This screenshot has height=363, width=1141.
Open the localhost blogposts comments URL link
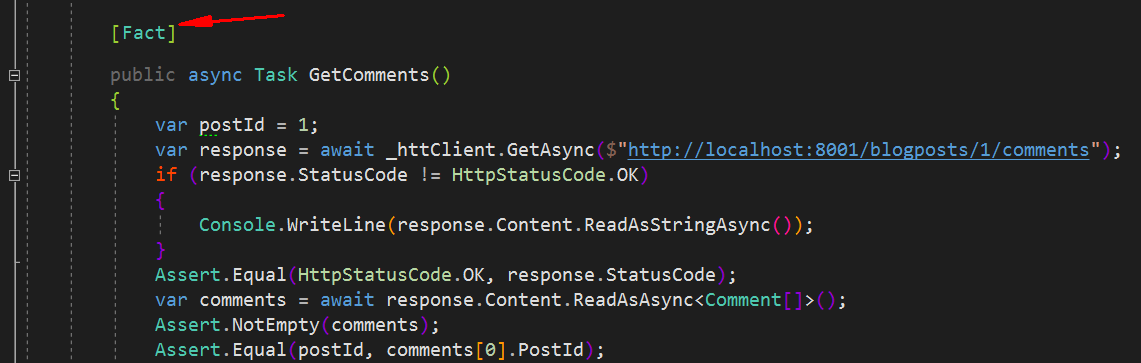858,151
